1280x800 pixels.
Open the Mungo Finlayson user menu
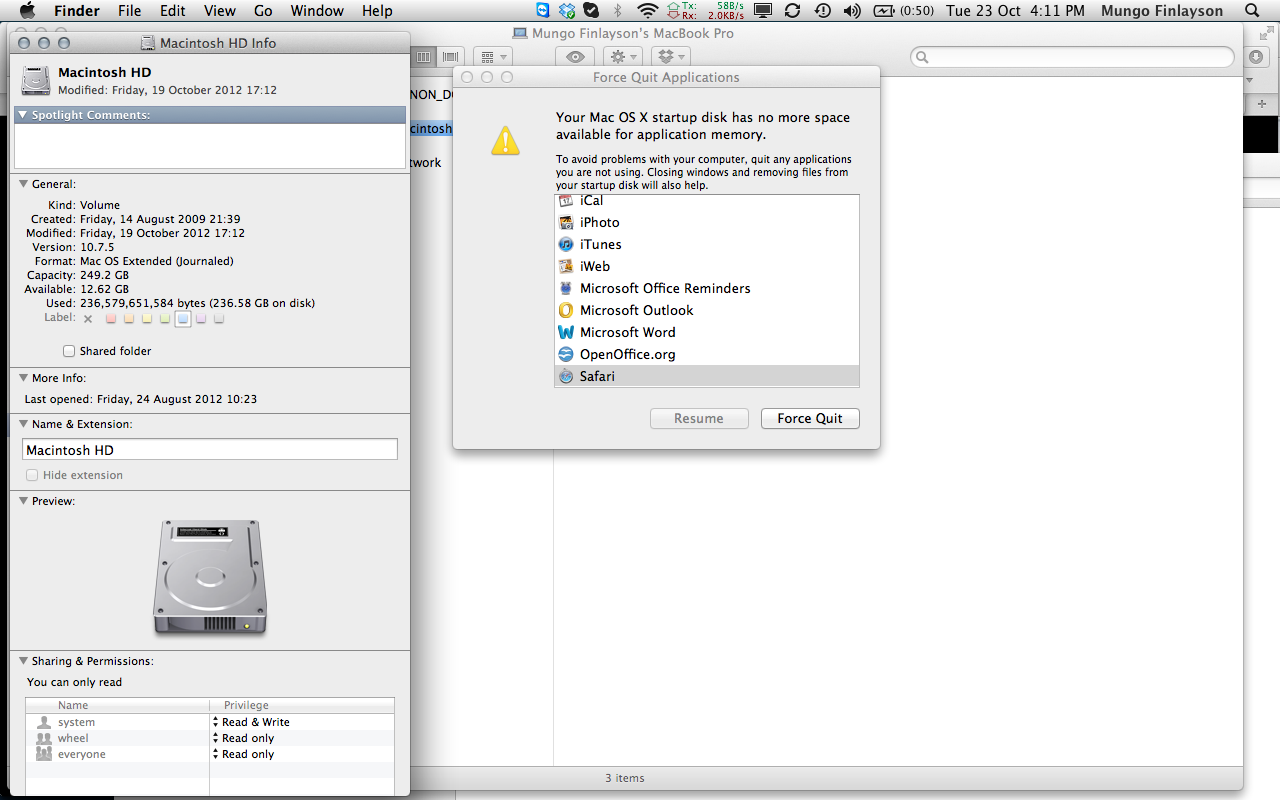coord(1161,11)
